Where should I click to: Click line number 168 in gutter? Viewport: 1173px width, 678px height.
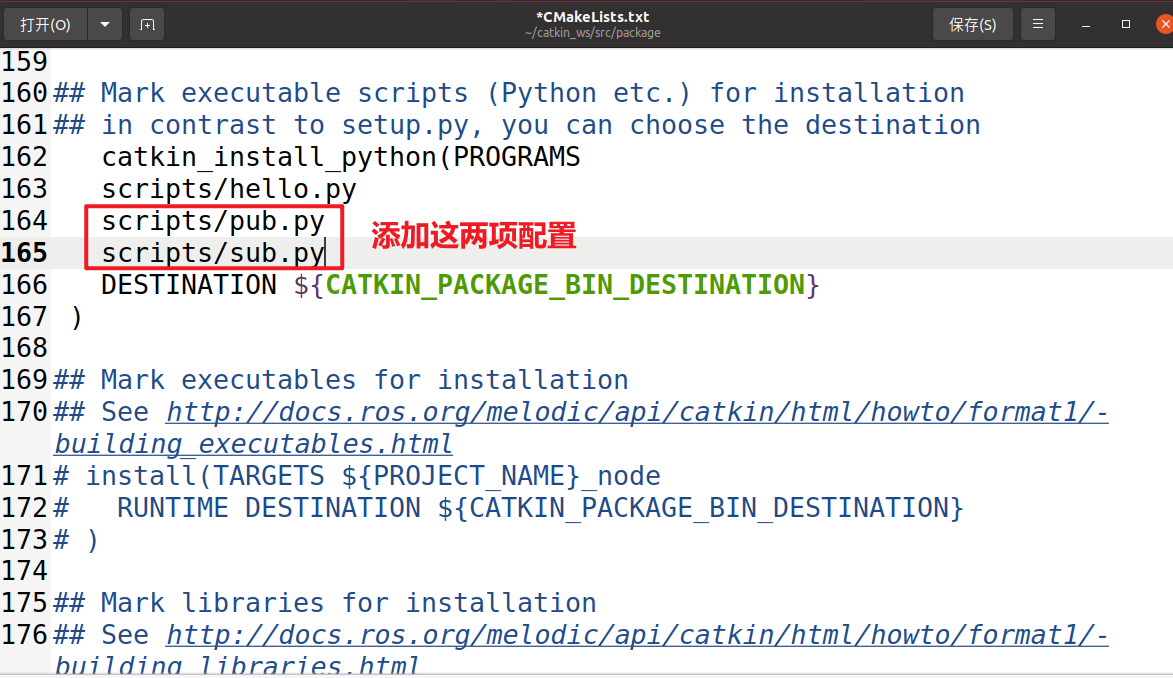pyautogui.click(x=25, y=348)
